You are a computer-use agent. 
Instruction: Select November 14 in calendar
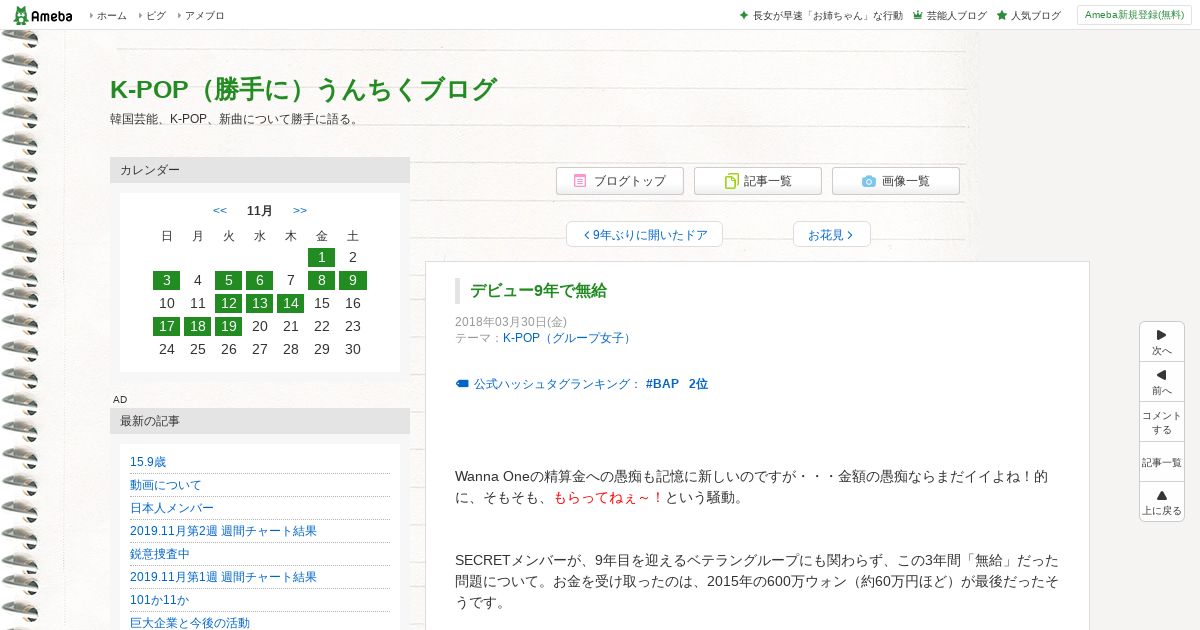(x=291, y=303)
